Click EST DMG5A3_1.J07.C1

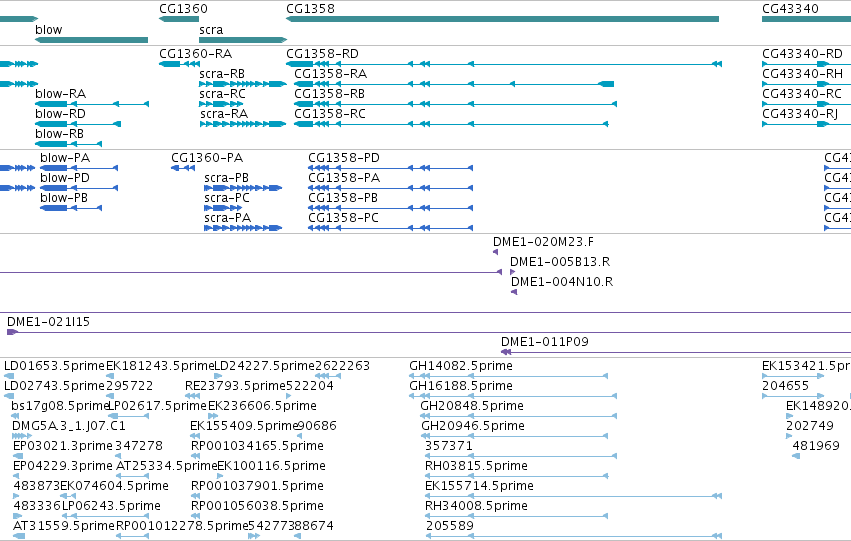[x=69, y=426]
